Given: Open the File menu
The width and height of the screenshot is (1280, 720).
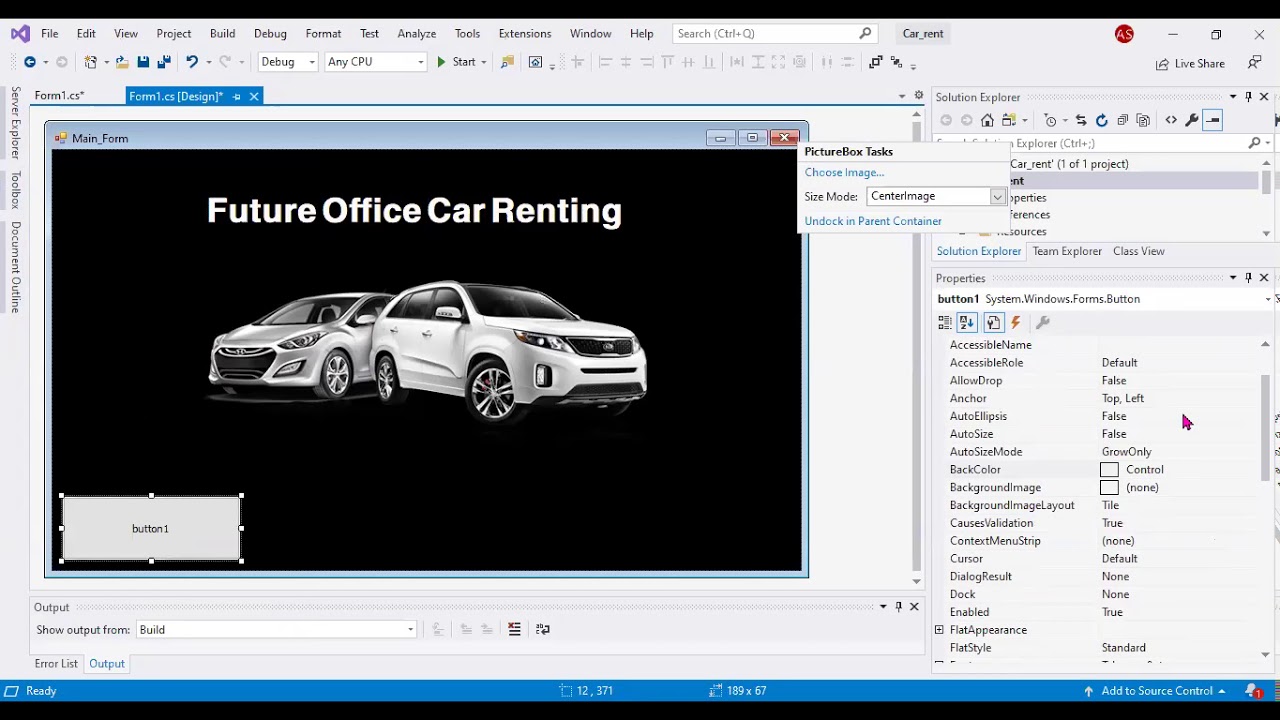Looking at the screenshot, I should [49, 34].
